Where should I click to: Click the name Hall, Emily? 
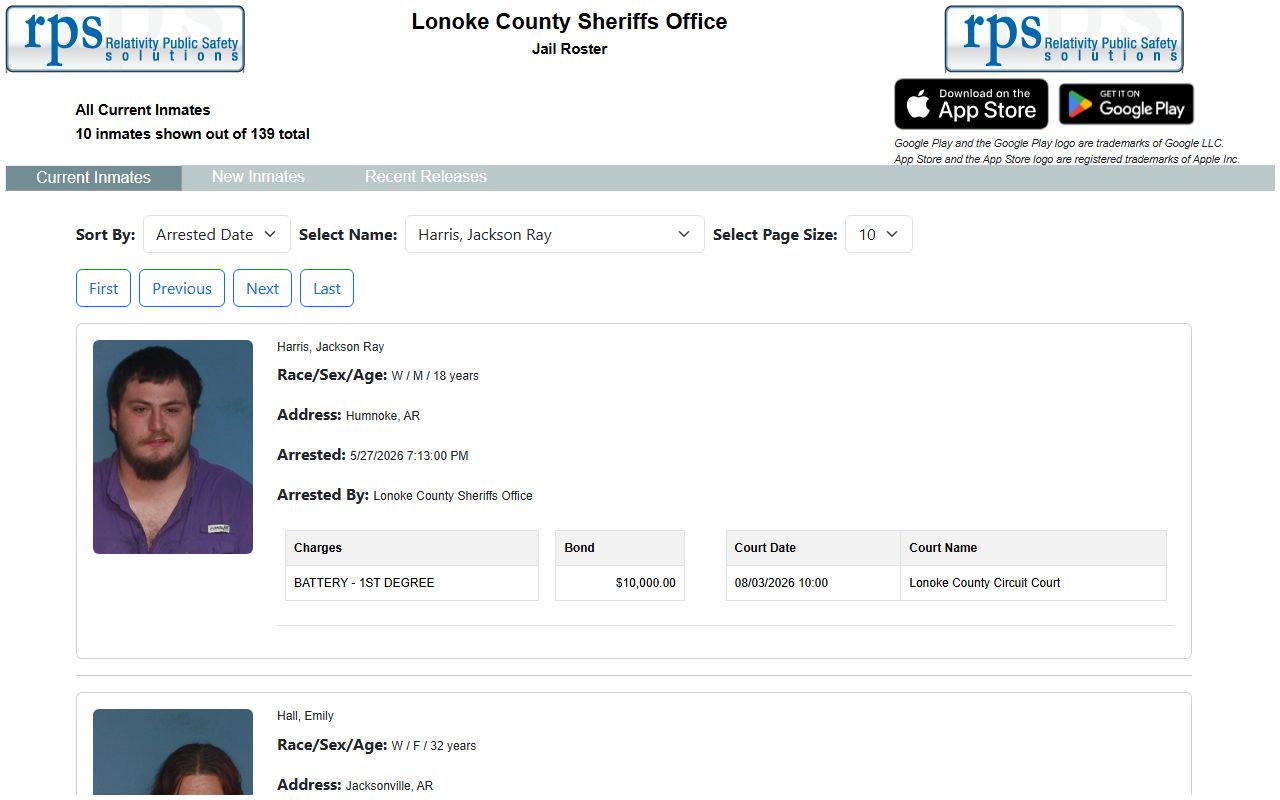click(x=306, y=716)
